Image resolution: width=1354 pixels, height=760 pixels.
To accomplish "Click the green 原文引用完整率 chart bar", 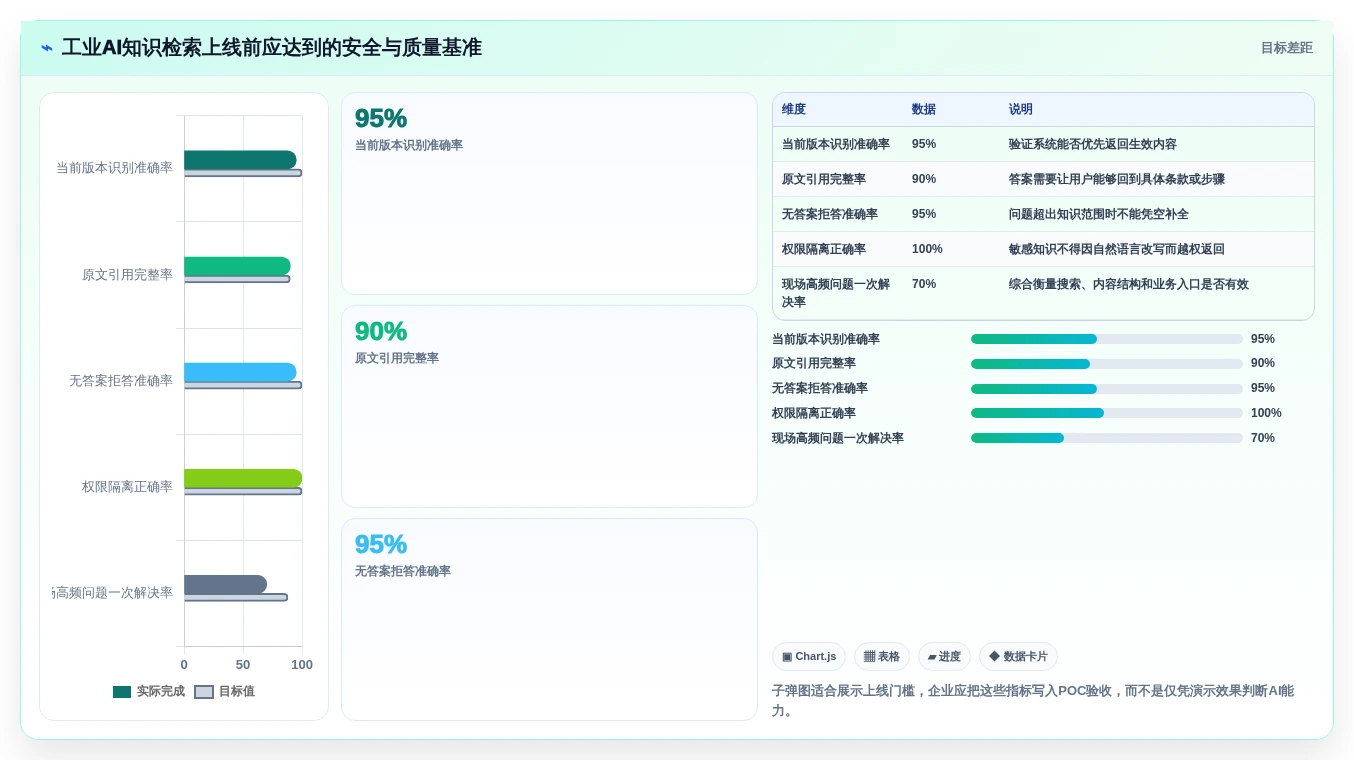I will click(237, 266).
